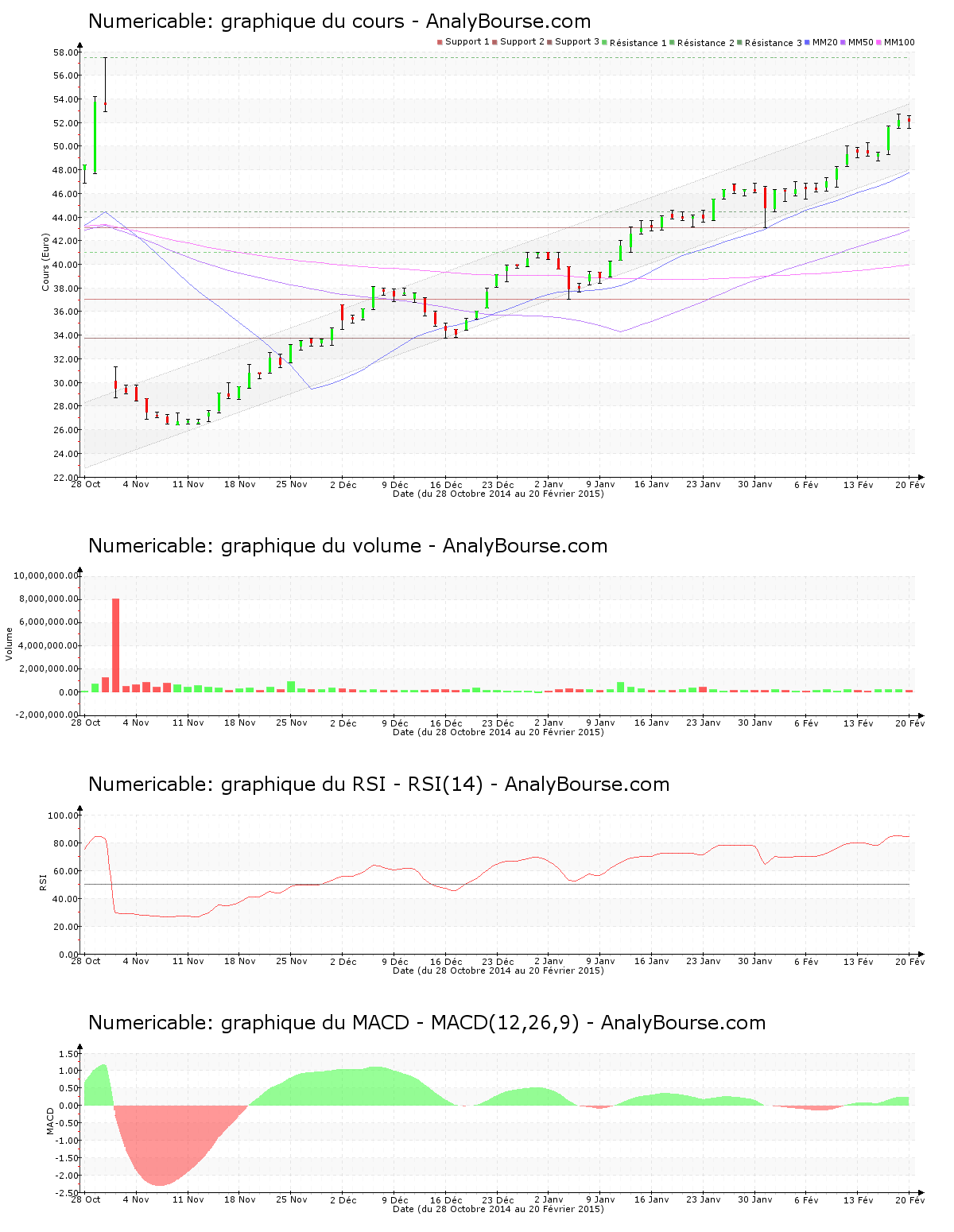Select the 'Résistance 2' legend label
This screenshot has width=954, height=1232.
click(706, 43)
